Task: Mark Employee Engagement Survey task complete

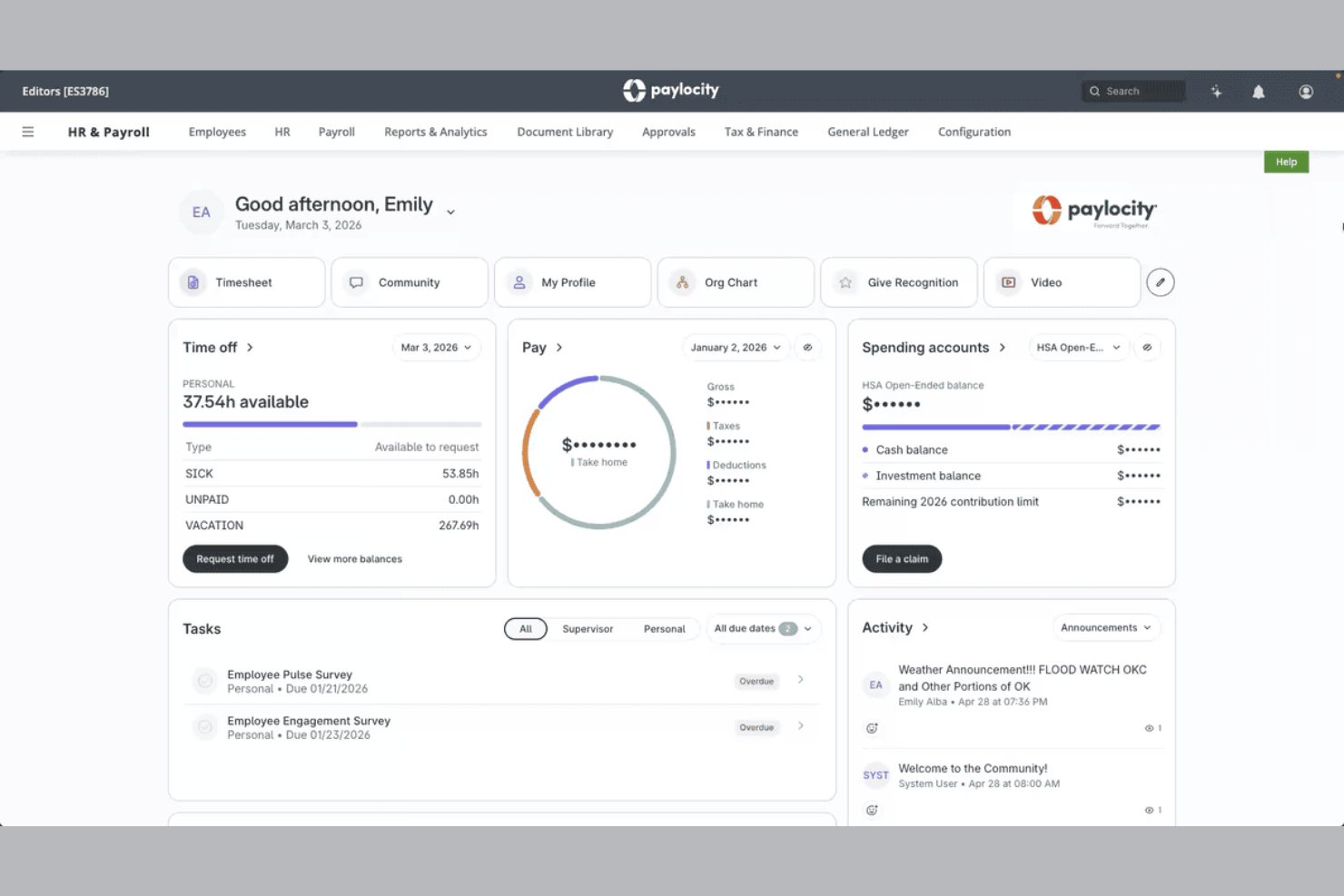Action: tap(205, 727)
